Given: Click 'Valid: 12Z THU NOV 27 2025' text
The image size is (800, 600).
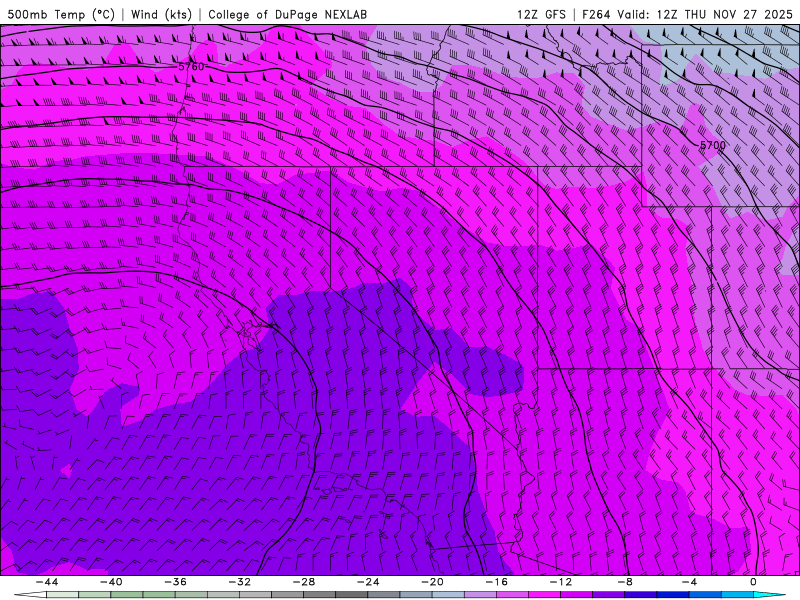Looking at the screenshot, I should [705, 14].
